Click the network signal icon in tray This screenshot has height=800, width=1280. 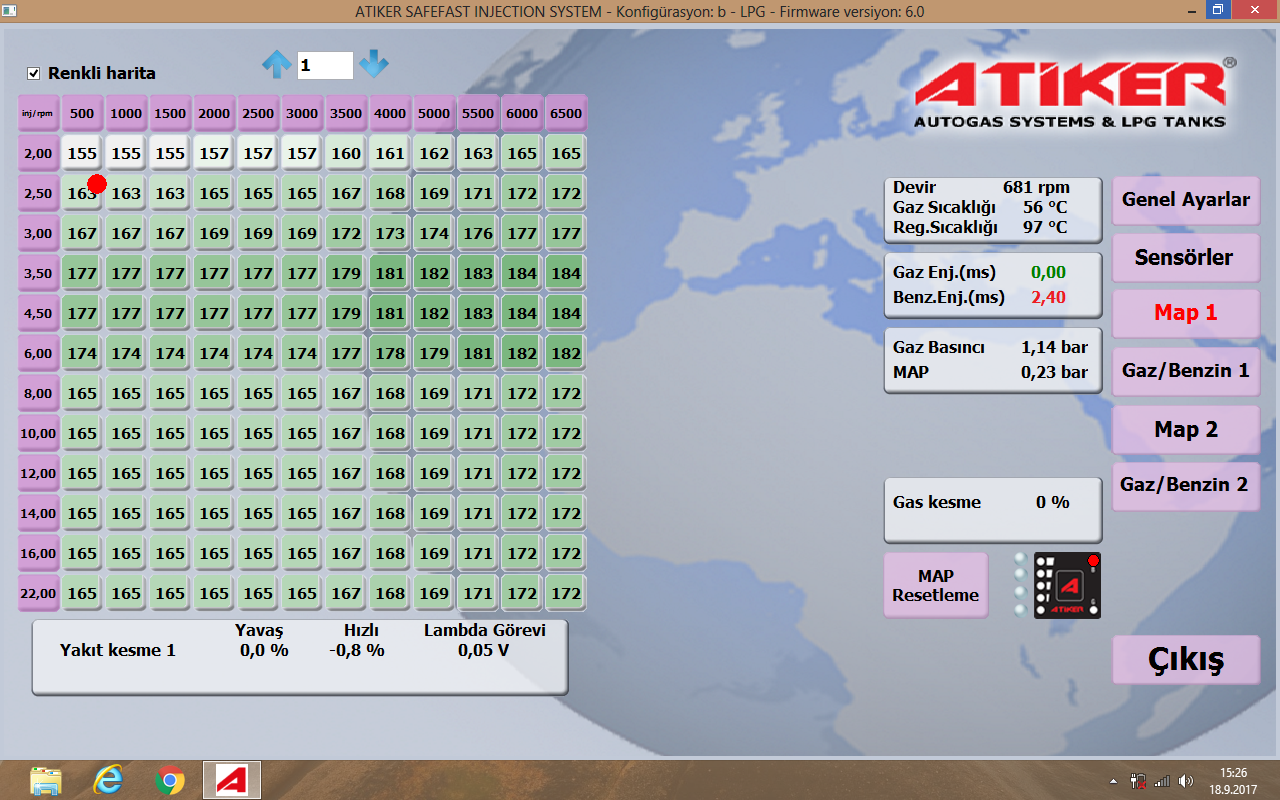(x=1162, y=781)
